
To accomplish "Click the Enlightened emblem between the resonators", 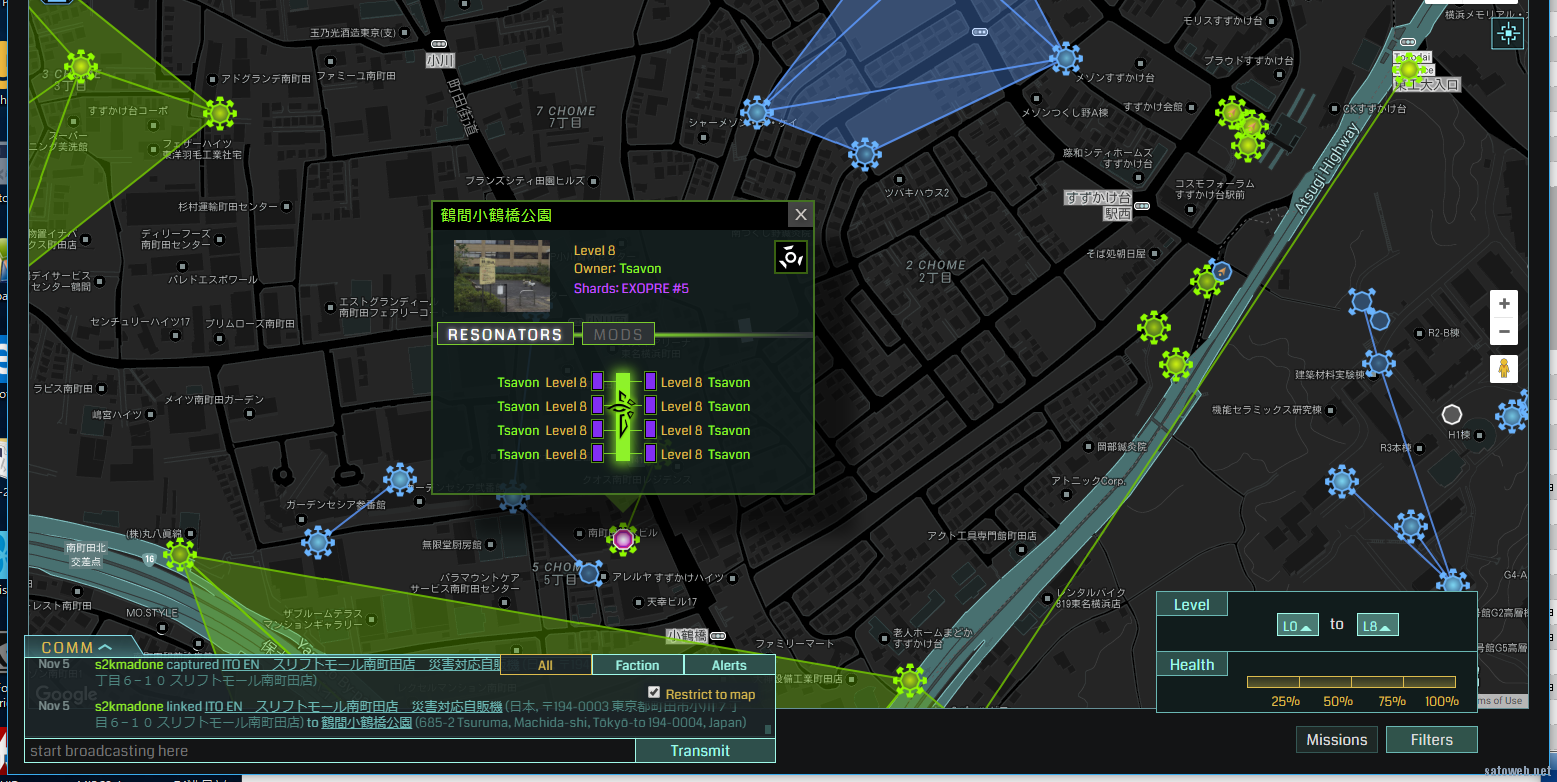I will coord(623,418).
